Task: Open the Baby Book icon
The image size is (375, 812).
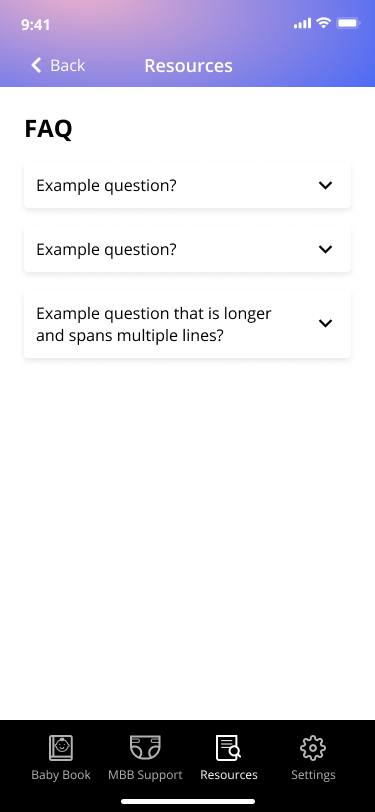Action: pyautogui.click(x=61, y=748)
